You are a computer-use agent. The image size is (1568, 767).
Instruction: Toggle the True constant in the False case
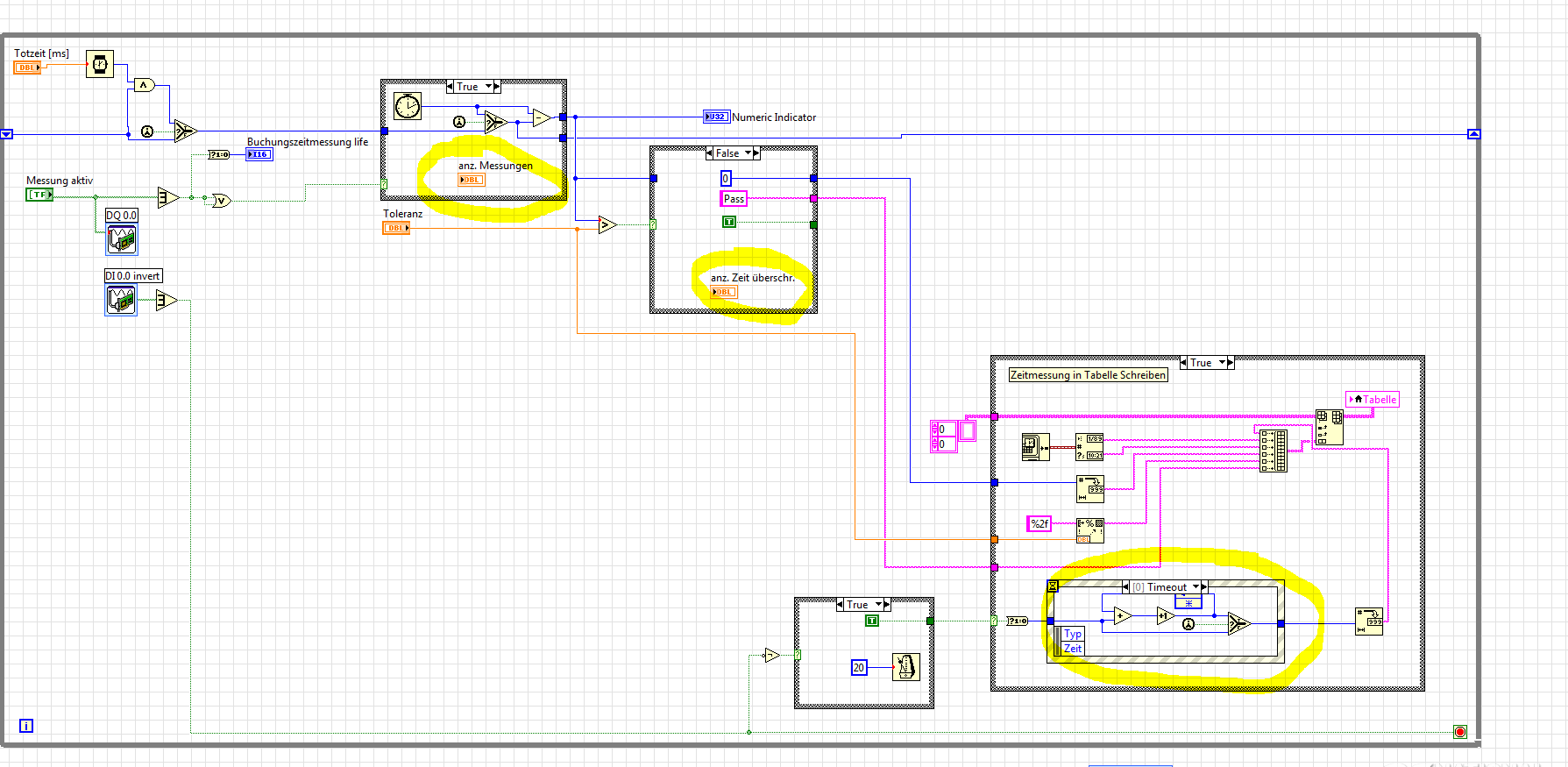click(729, 222)
